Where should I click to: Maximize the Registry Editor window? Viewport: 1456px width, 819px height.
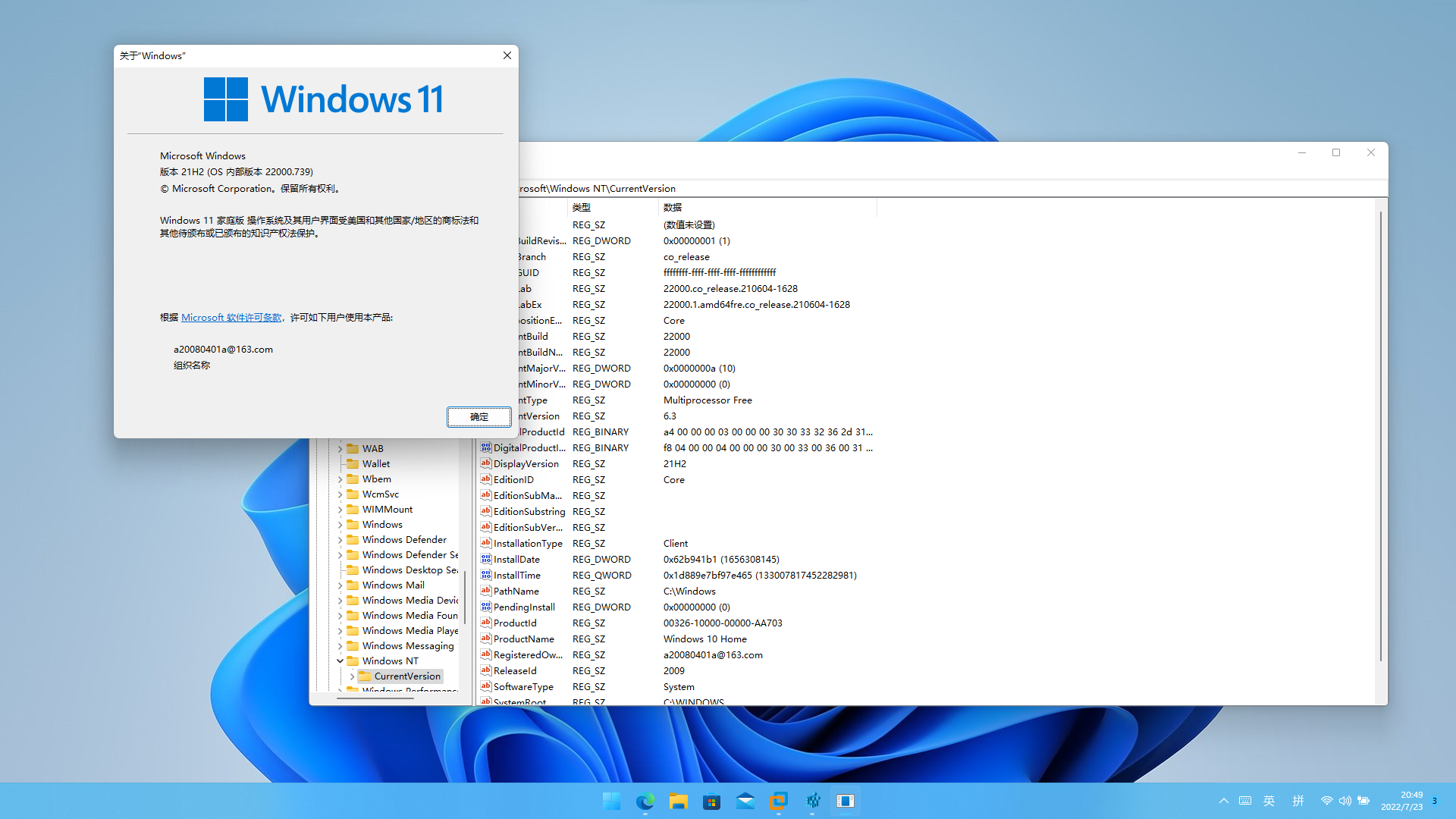pos(1336,152)
